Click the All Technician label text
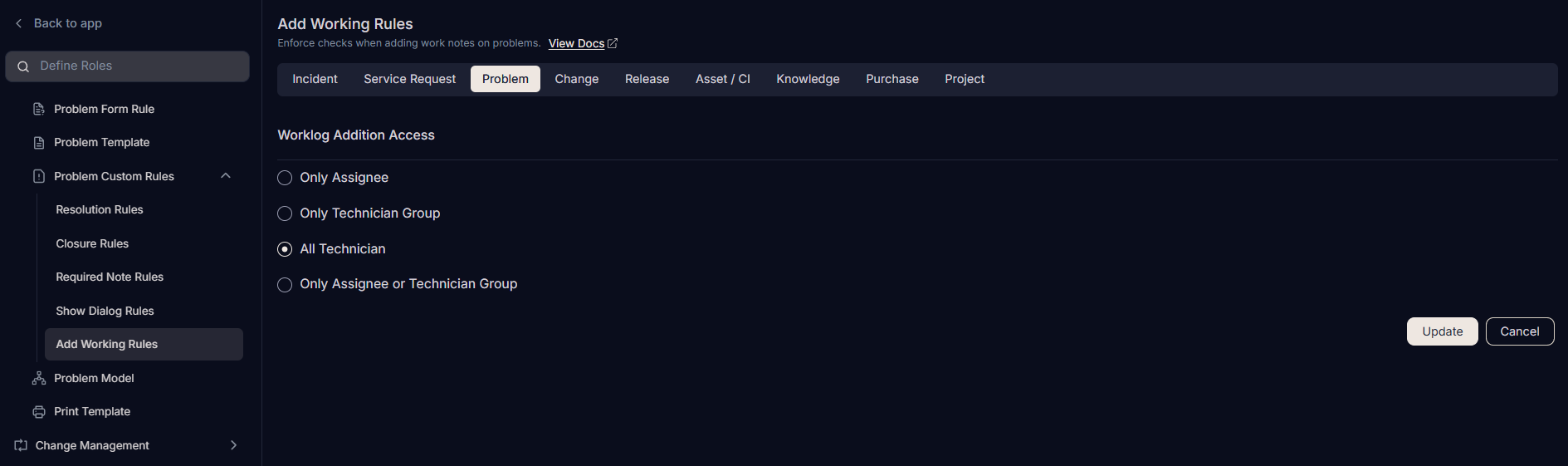The width and height of the screenshot is (1568, 466). 343,249
